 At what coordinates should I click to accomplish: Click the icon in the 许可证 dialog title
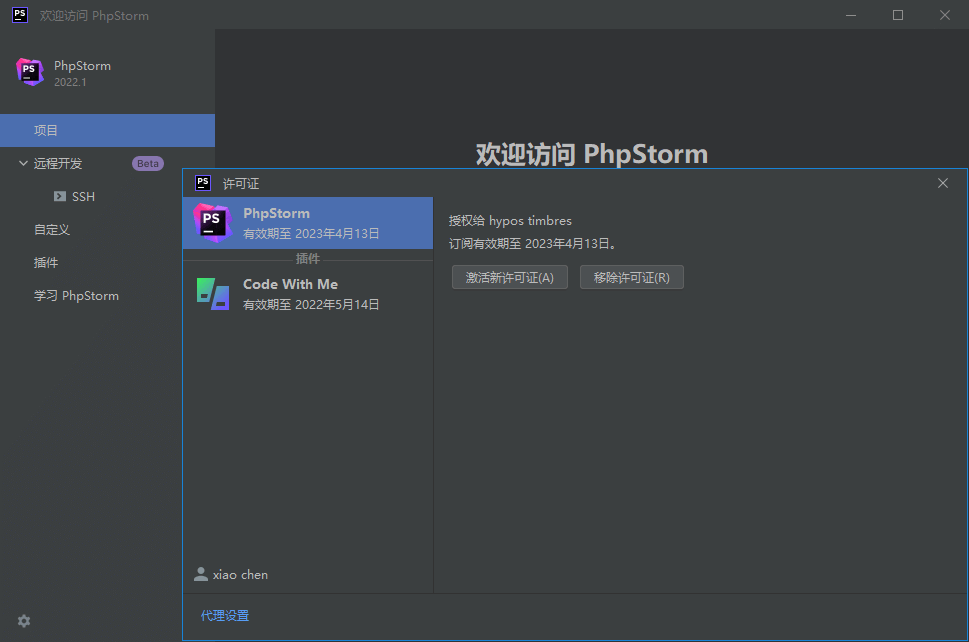(203, 183)
